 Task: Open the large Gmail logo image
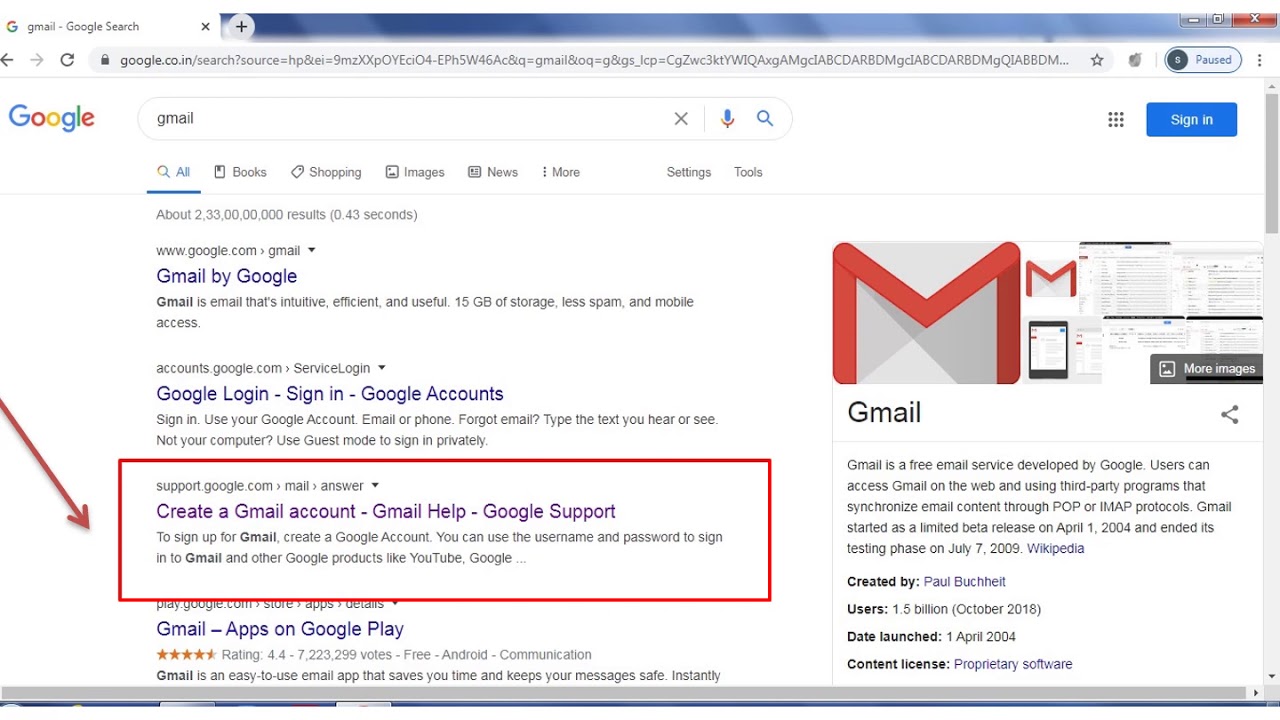[926, 313]
